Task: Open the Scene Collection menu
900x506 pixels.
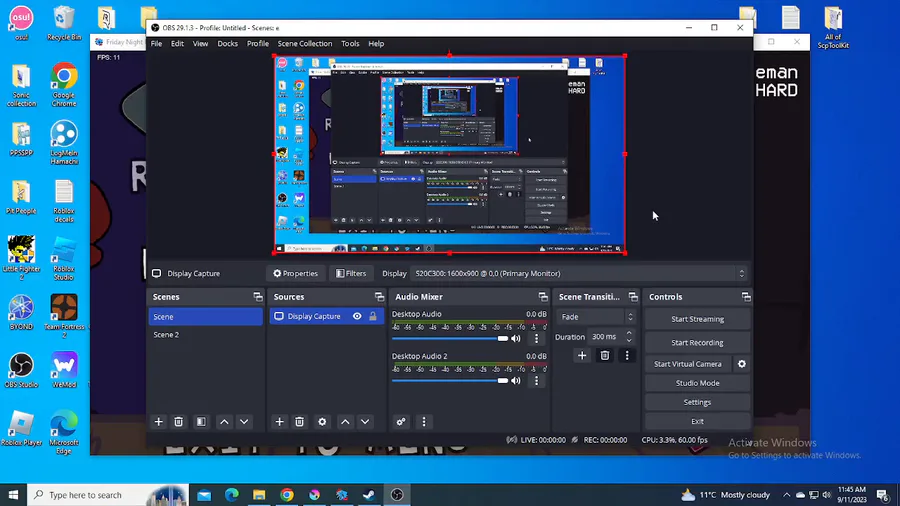Action: (x=305, y=44)
